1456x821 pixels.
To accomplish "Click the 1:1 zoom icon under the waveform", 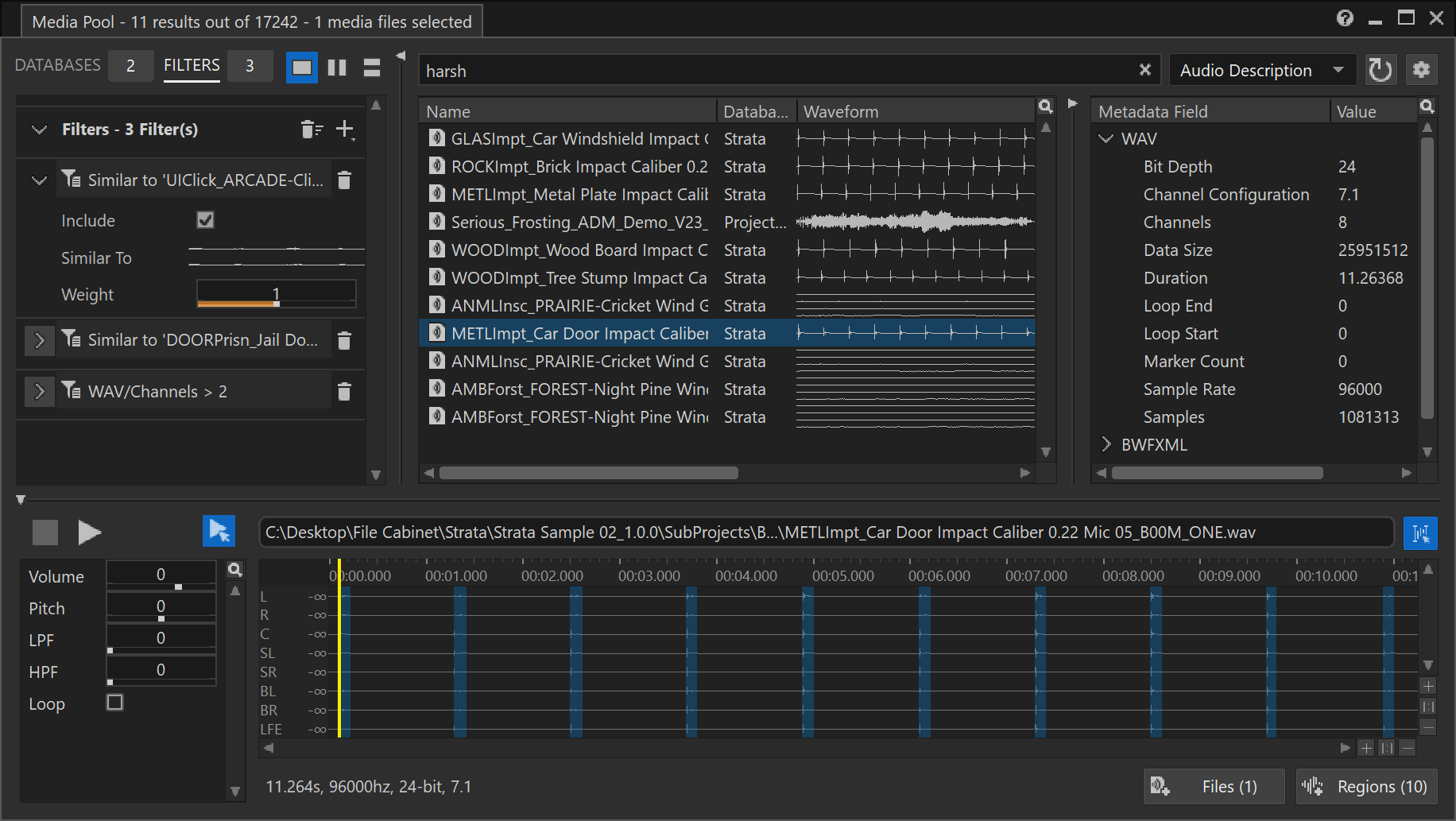I will coord(1387,748).
